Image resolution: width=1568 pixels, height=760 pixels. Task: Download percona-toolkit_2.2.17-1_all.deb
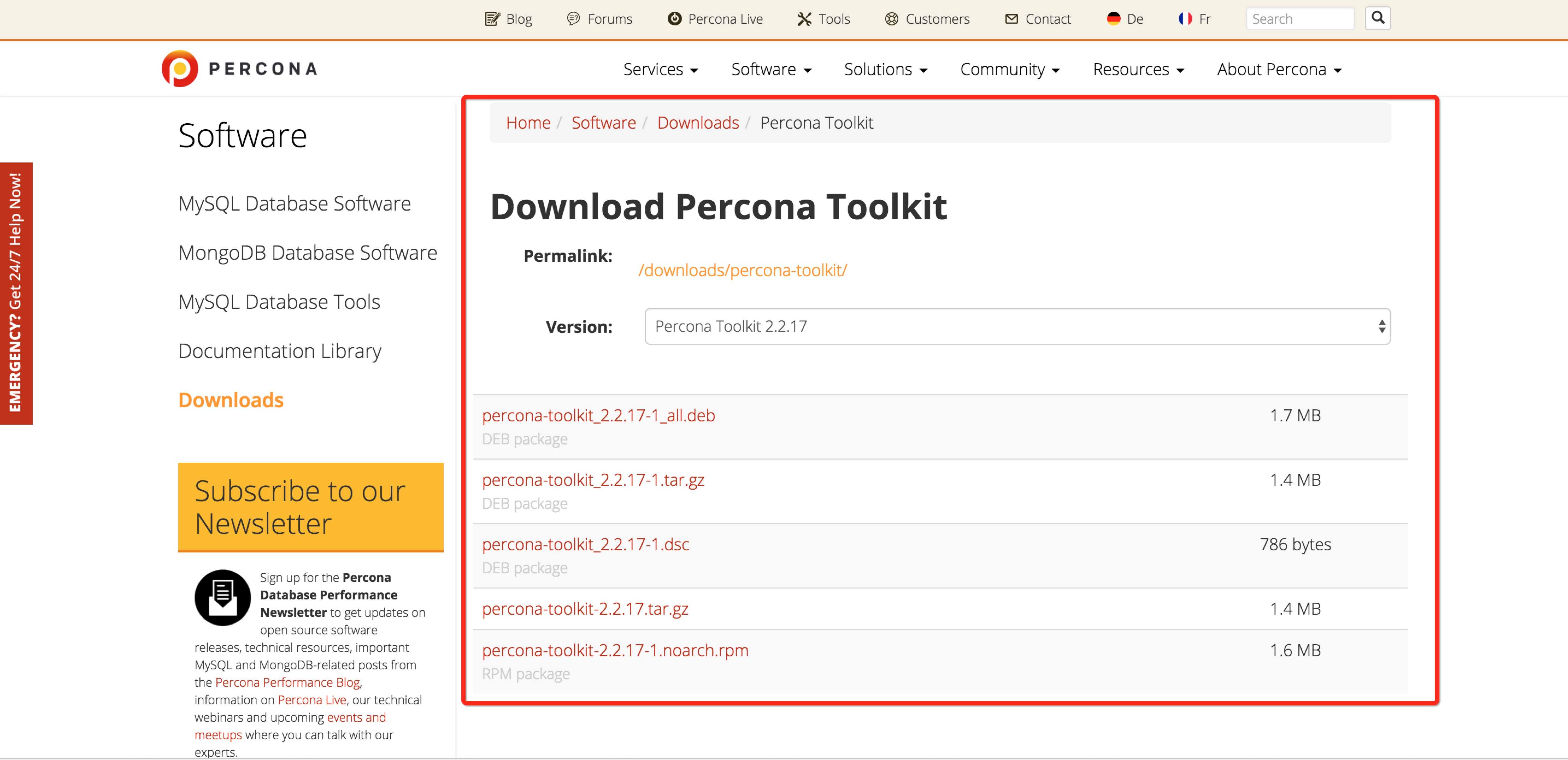[x=598, y=416]
